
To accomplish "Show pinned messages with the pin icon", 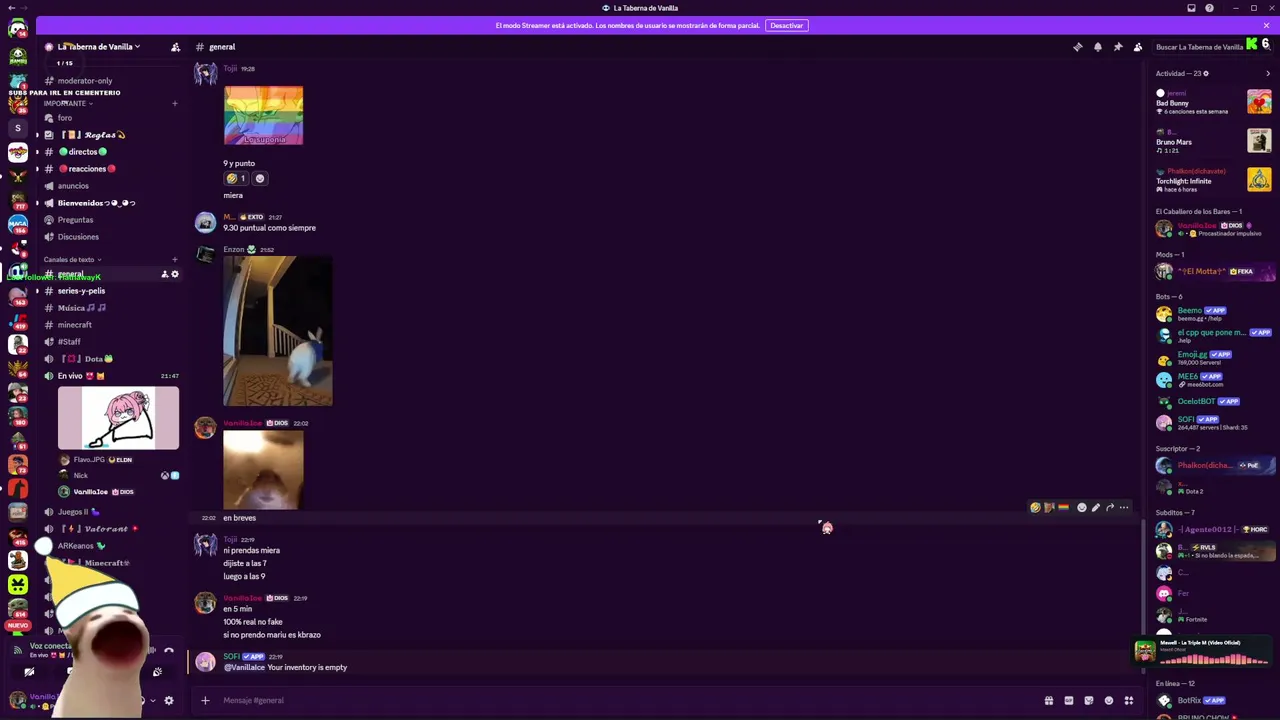I will (1117, 47).
